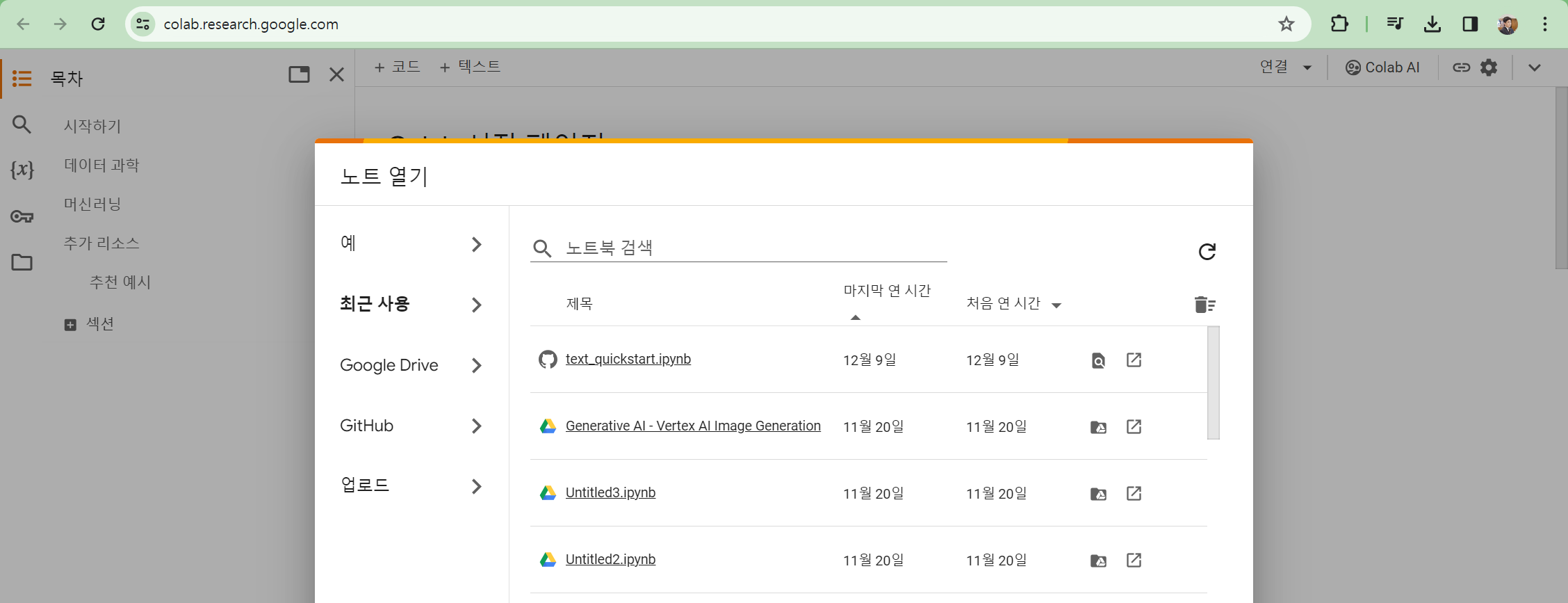Open the search icon in the left sidebar
1568x603 pixels.
click(22, 124)
